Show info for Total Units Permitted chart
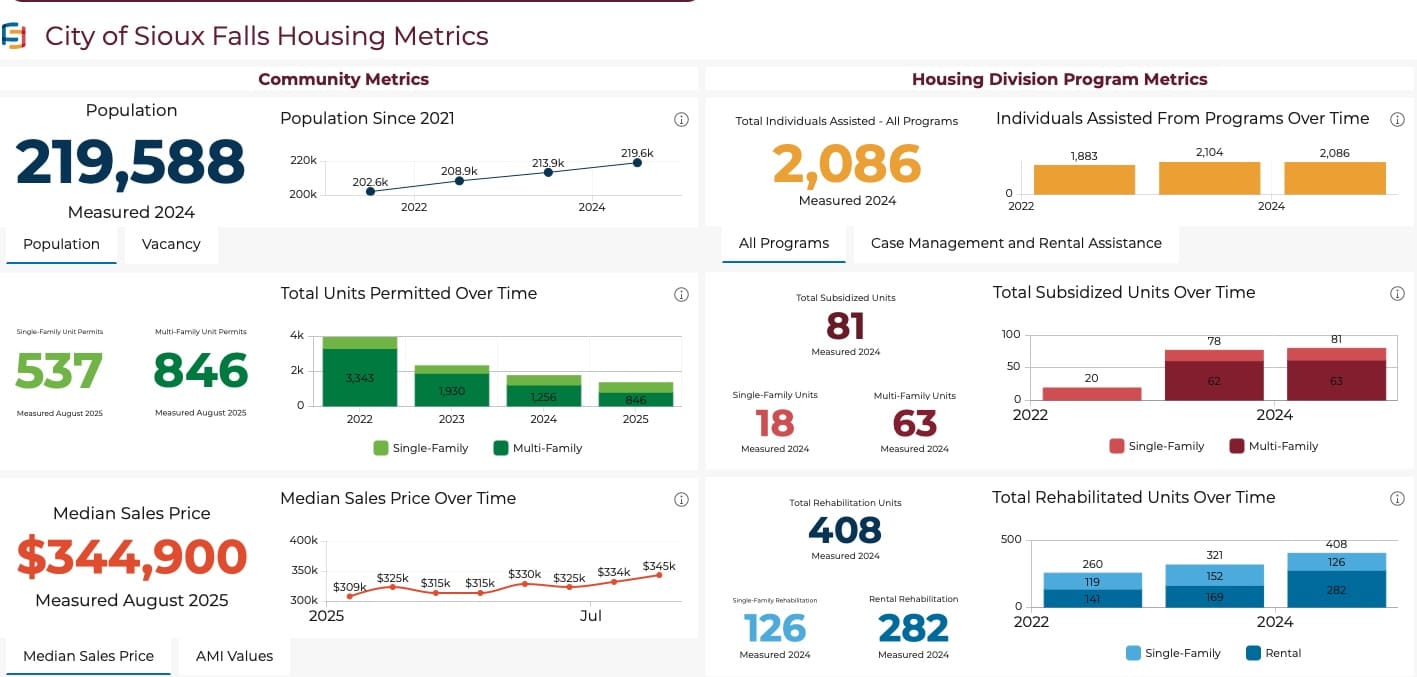This screenshot has height=677, width=1417. [682, 295]
